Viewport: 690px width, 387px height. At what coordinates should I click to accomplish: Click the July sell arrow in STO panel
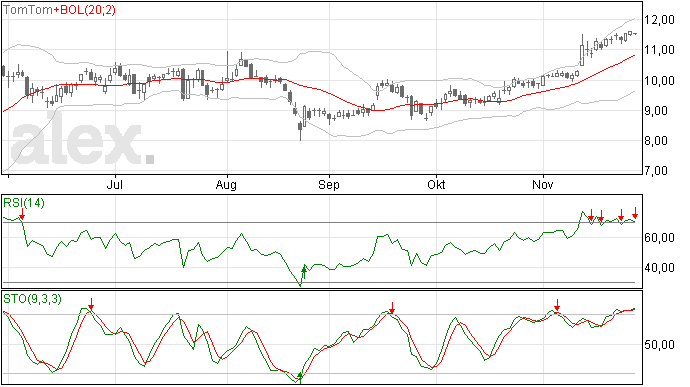pyautogui.click(x=91, y=304)
